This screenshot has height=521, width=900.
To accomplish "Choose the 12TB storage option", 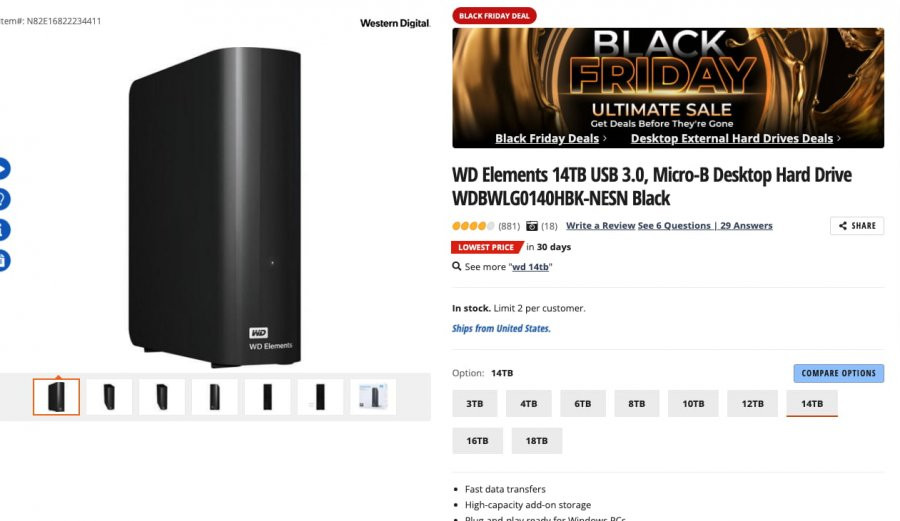I will (752, 403).
